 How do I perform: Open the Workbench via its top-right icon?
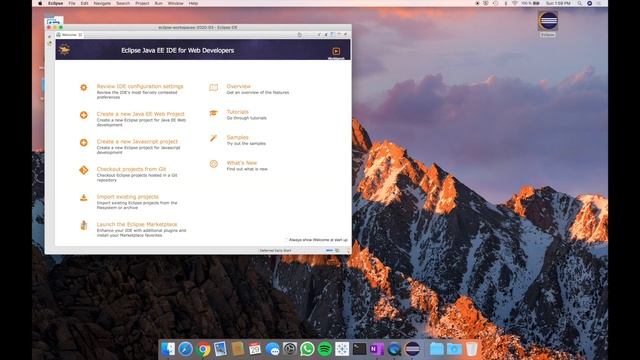[336, 51]
